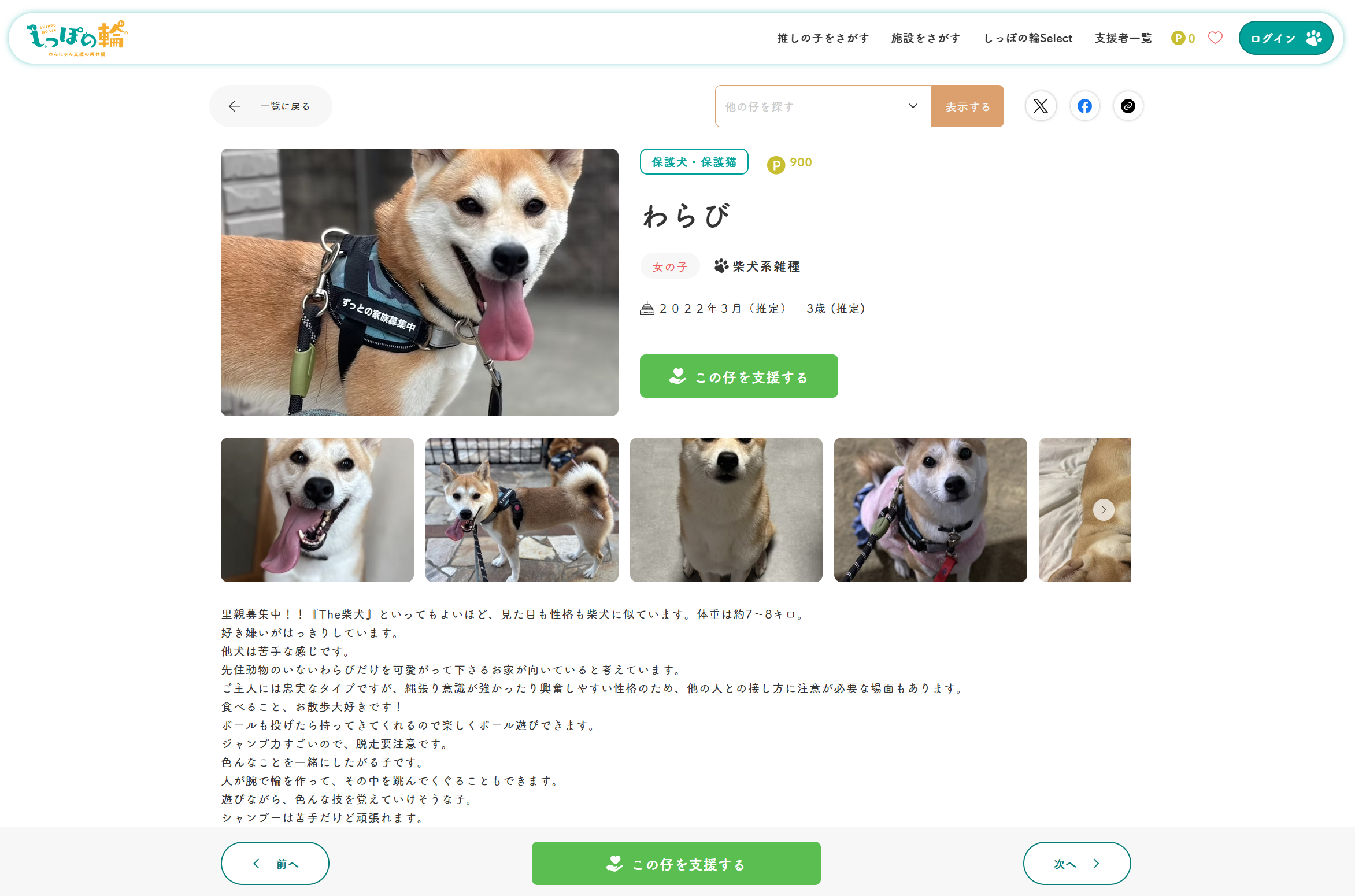Open 推しの子をさがす menu
Image resolution: width=1355 pixels, height=896 pixels.
pos(823,38)
